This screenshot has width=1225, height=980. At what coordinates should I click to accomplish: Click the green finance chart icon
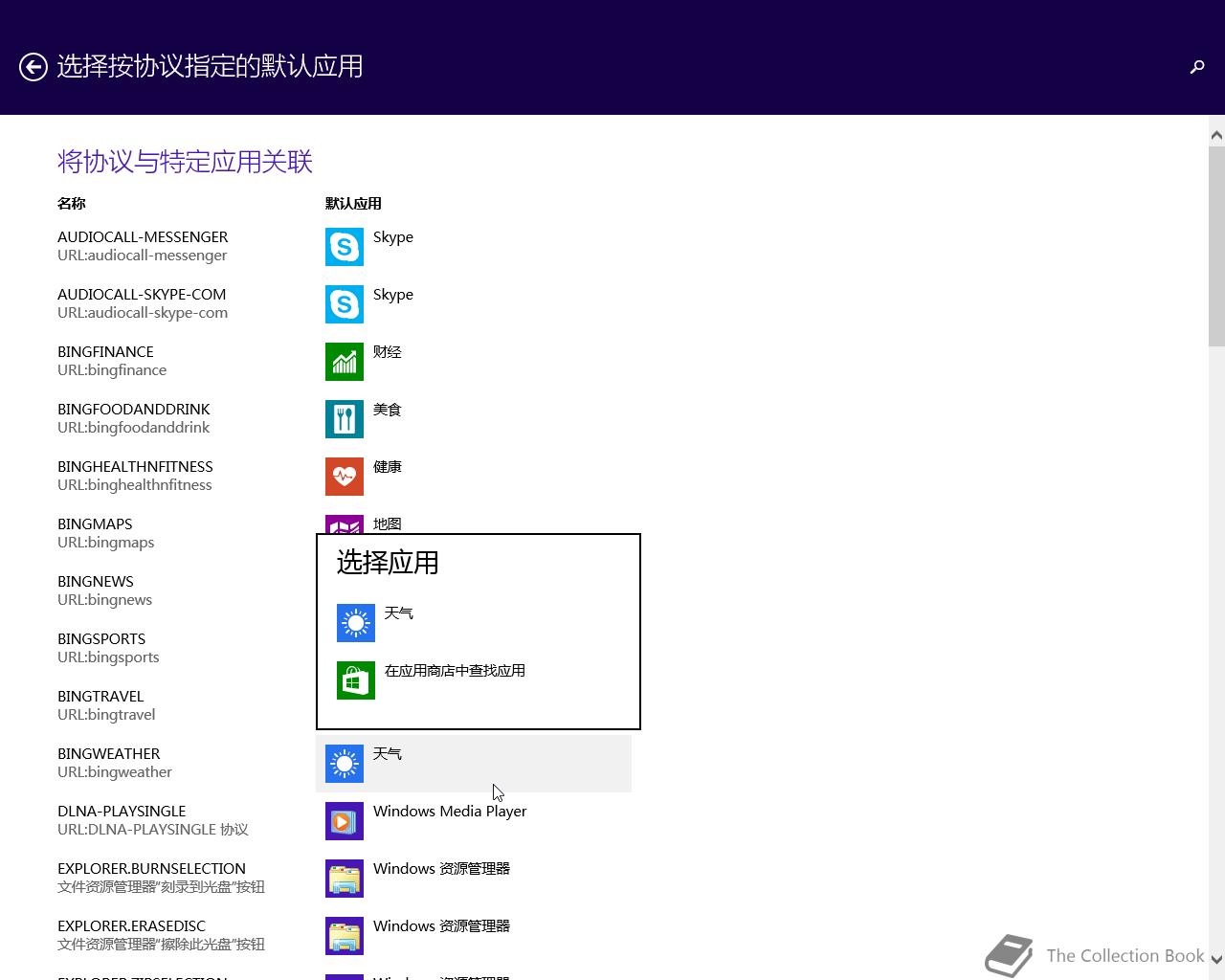(x=345, y=362)
